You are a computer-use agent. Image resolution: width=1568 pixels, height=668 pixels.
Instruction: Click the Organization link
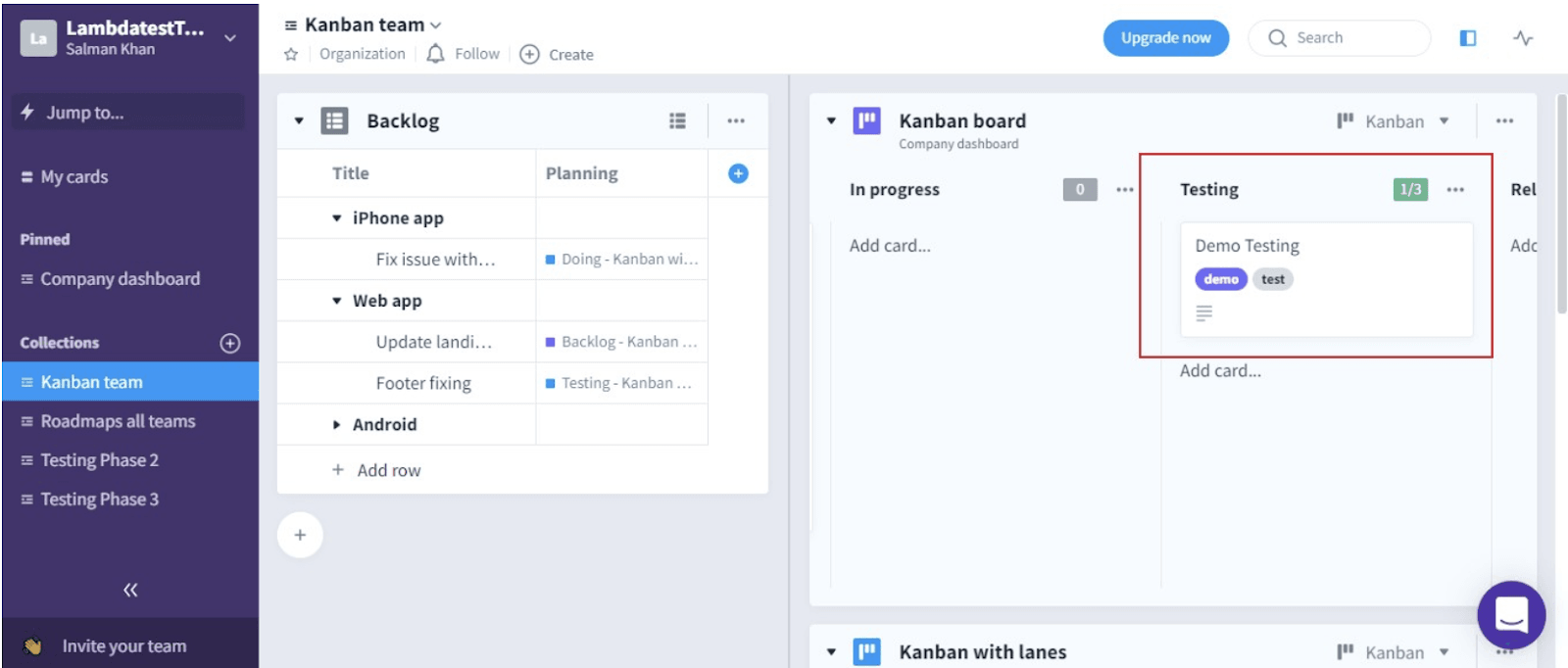coord(363,54)
